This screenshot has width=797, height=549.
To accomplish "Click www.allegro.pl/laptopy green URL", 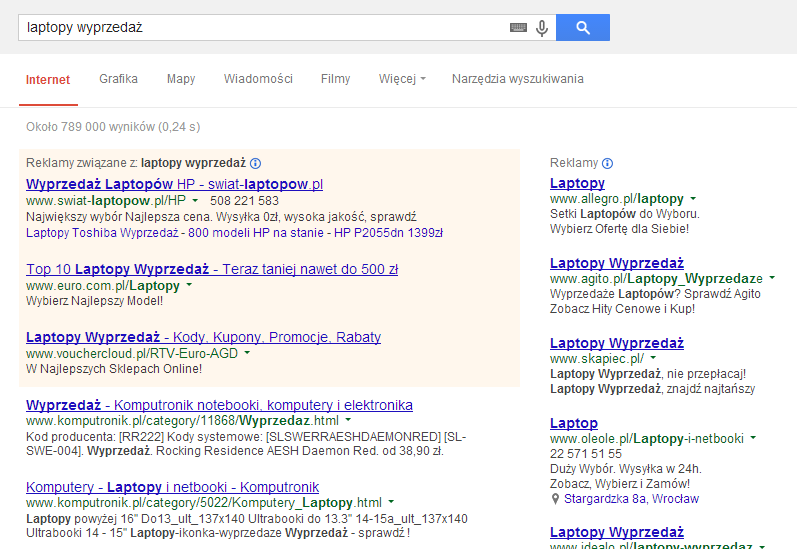I will (617, 199).
